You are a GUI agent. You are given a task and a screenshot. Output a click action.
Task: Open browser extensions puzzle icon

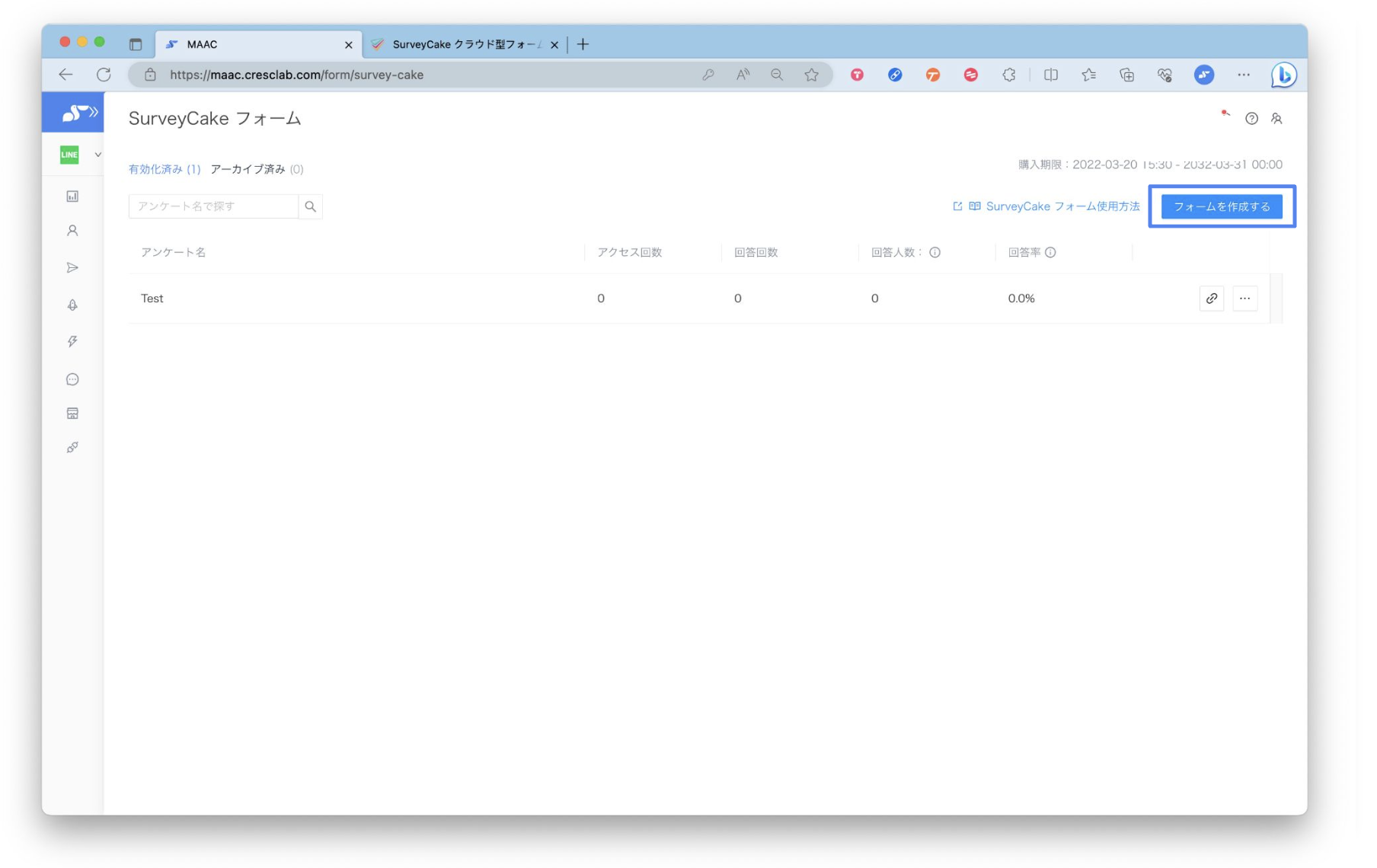(x=1009, y=75)
